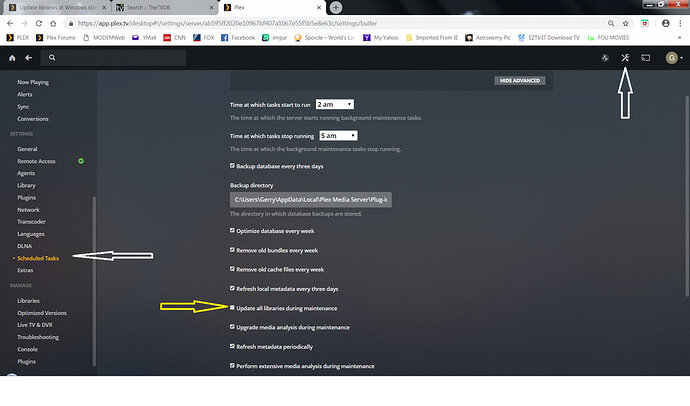Click the browser forward button
690x406 pixels.
click(24, 23)
